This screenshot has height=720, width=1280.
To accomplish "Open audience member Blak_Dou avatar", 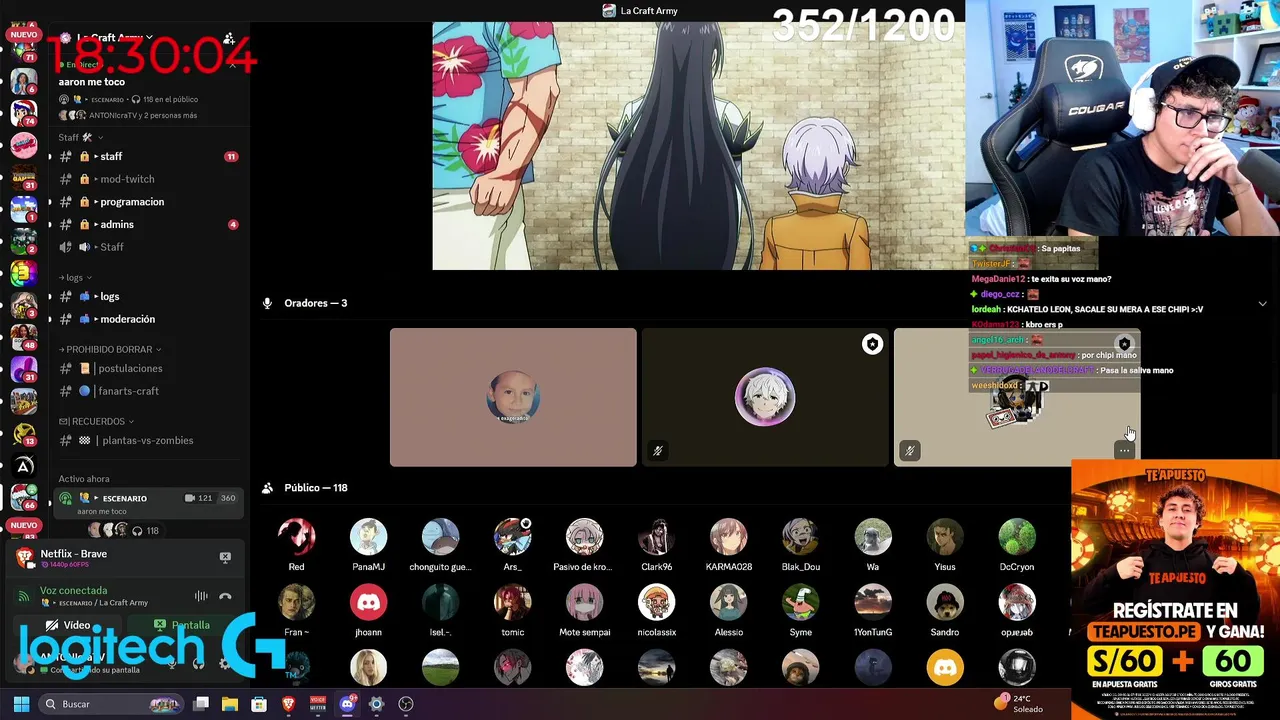I will pyautogui.click(x=800, y=537).
